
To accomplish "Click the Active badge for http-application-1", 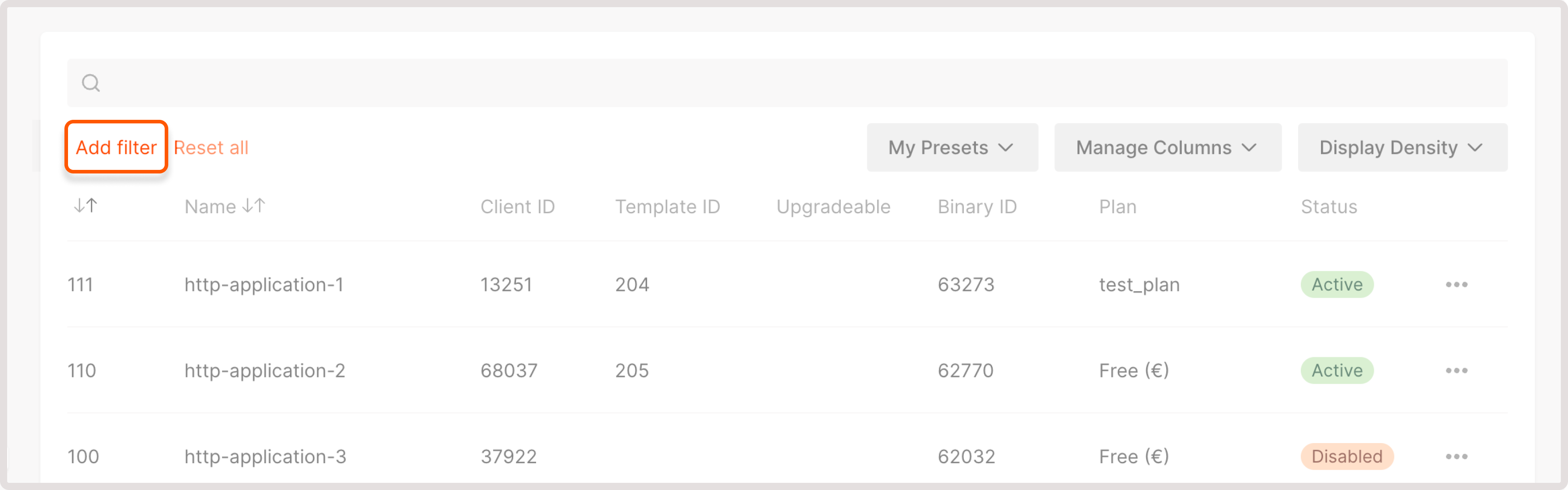I will point(1337,284).
